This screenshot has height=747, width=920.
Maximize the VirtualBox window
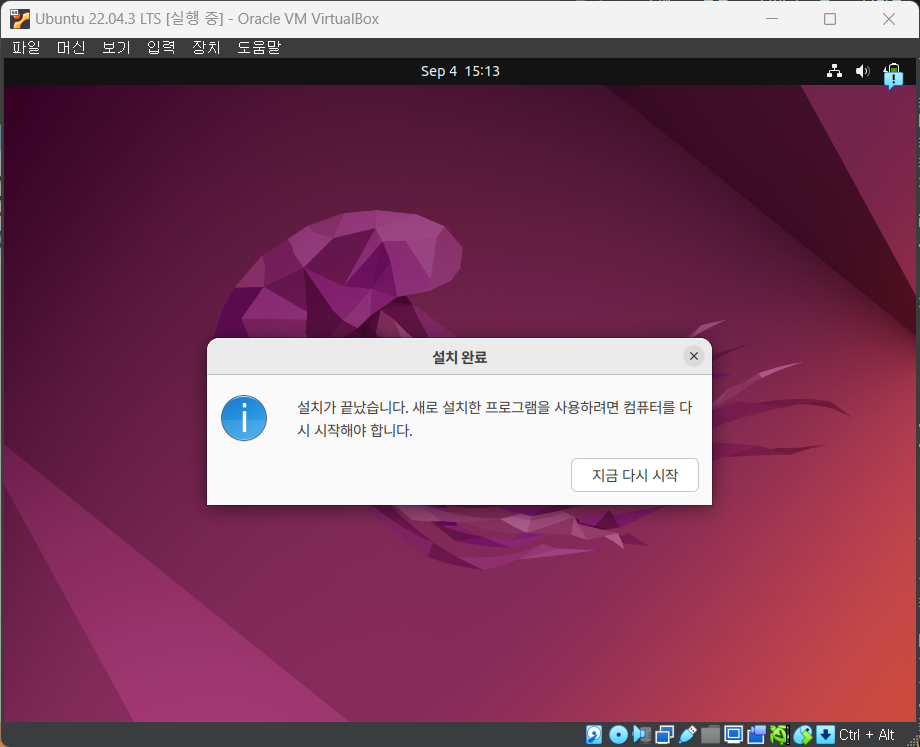(x=830, y=19)
